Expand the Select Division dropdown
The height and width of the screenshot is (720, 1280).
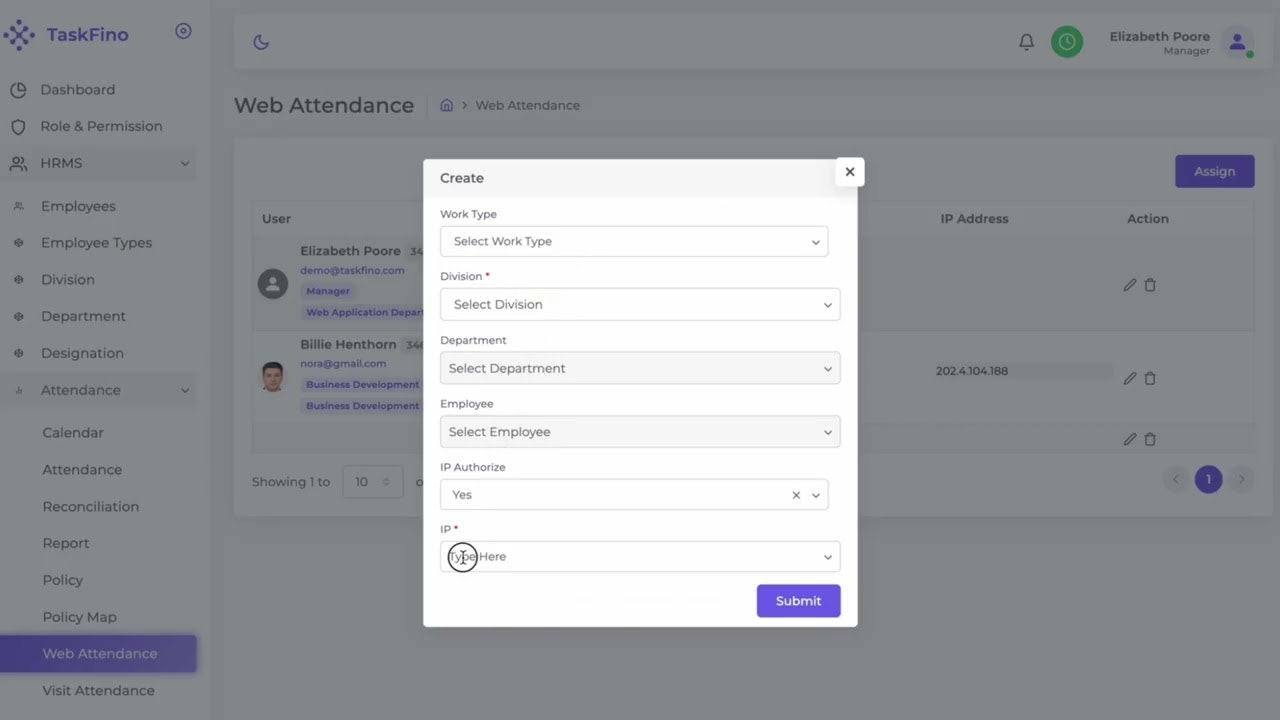640,304
